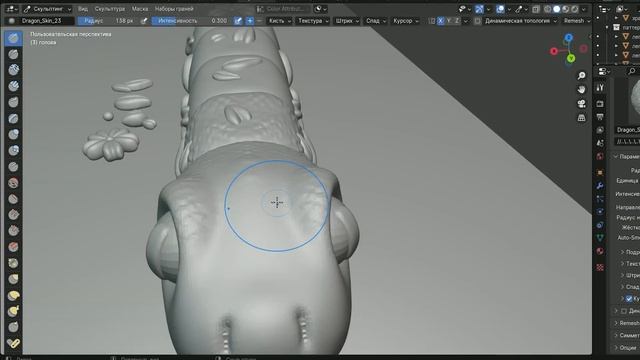The image size is (640, 360).
Task: Select the Layer sculpt brush tool
Action: click(13, 118)
